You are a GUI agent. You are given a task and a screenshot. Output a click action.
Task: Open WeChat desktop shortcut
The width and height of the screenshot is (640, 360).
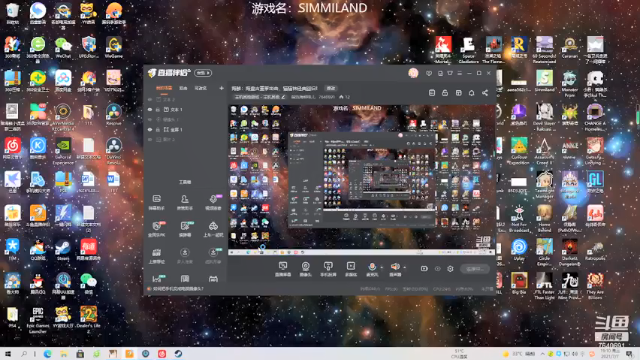tap(63, 47)
